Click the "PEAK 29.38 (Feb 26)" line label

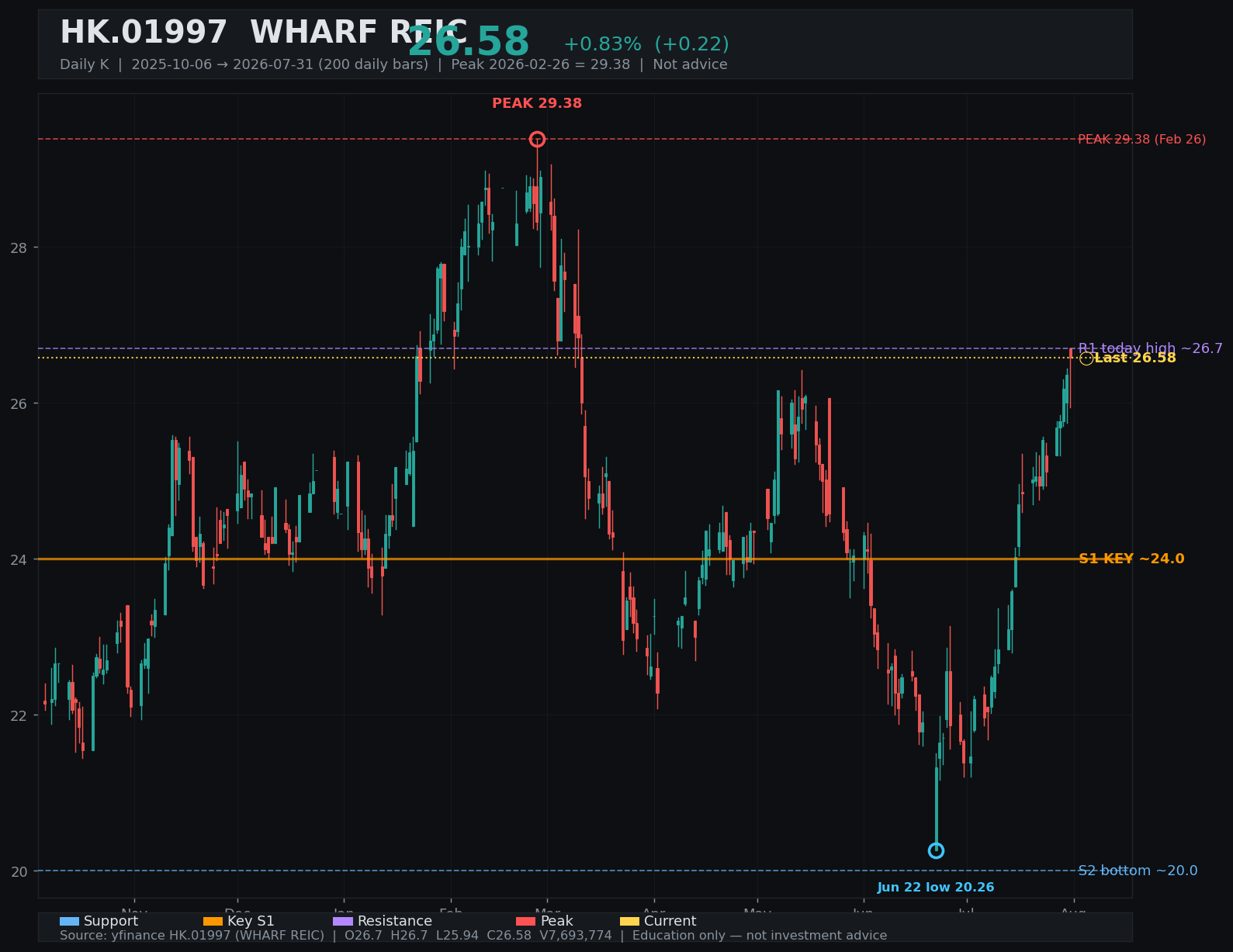coord(1142,140)
